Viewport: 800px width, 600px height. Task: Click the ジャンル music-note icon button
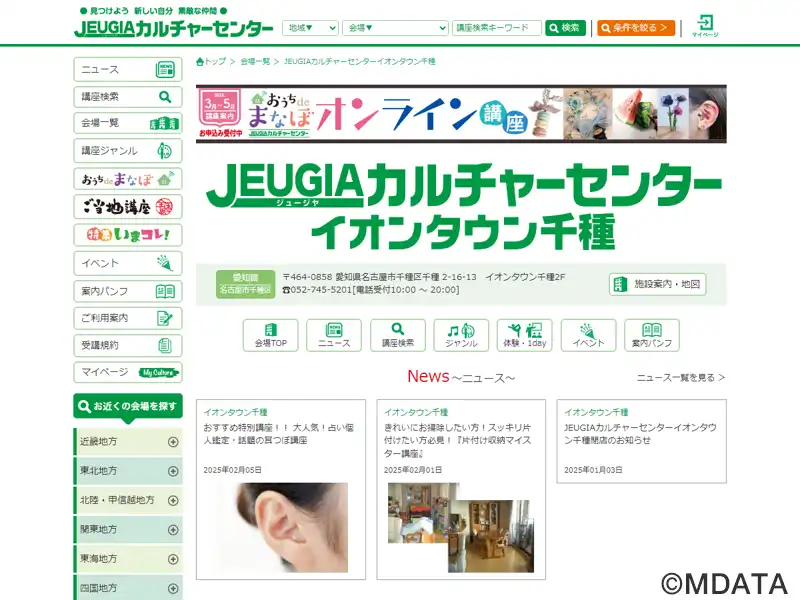[x=461, y=335]
